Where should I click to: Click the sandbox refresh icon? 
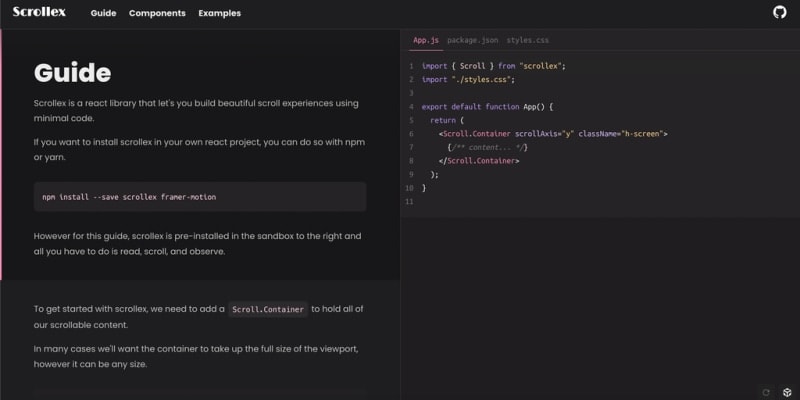click(766, 392)
